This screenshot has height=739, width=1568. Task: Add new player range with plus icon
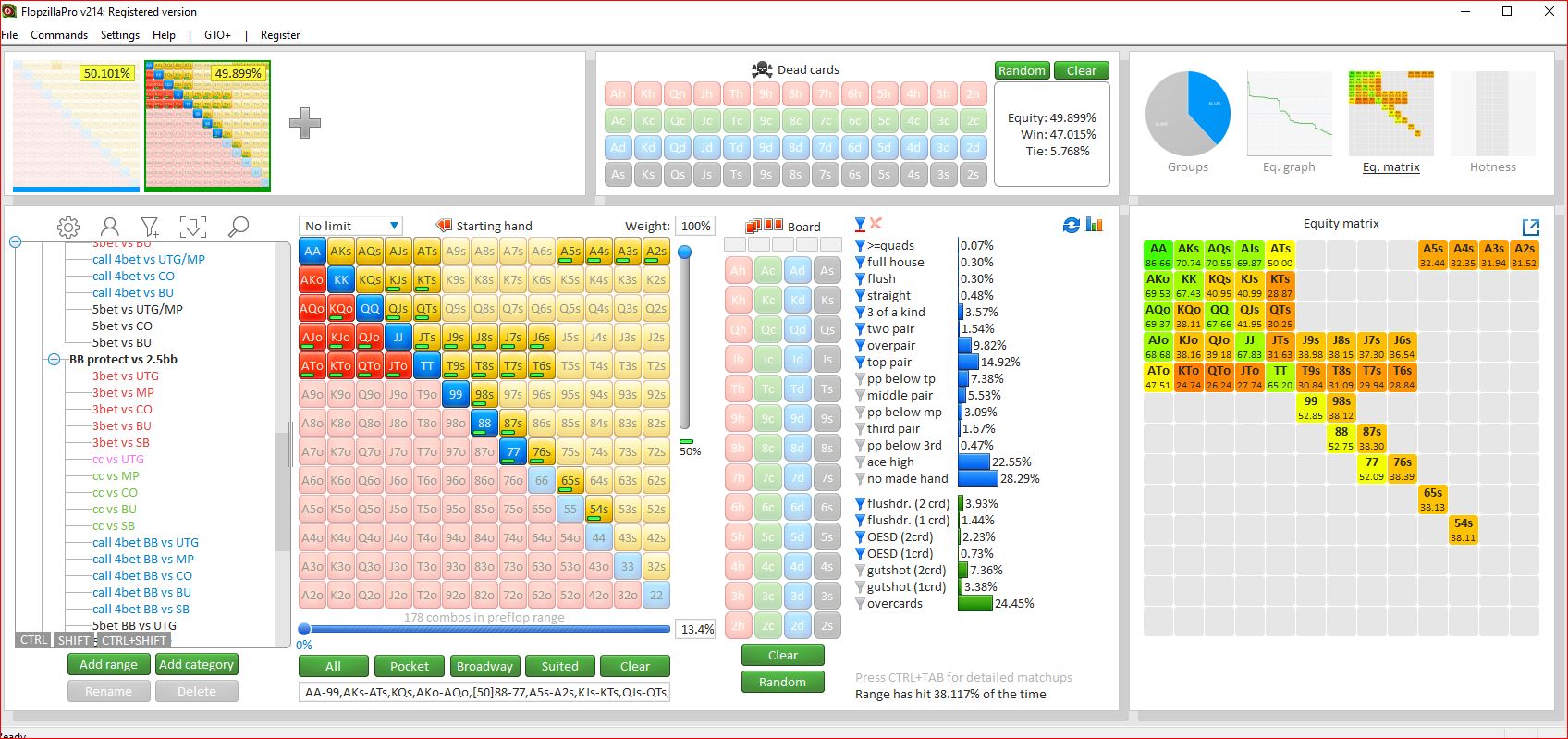click(304, 123)
